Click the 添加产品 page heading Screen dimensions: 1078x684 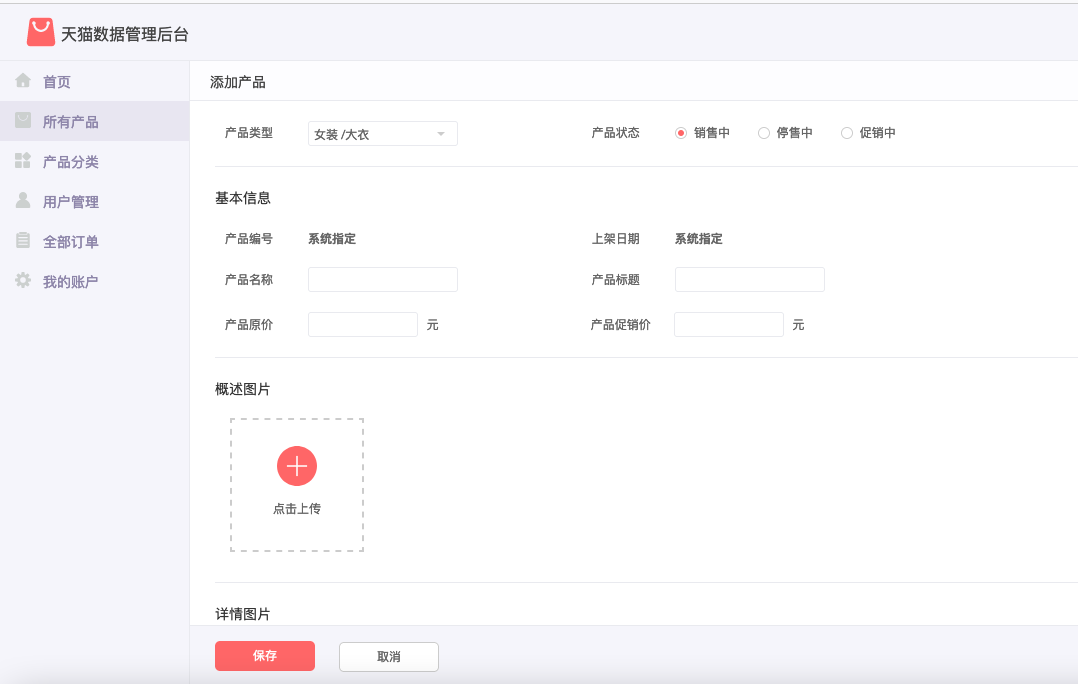[x=238, y=82]
